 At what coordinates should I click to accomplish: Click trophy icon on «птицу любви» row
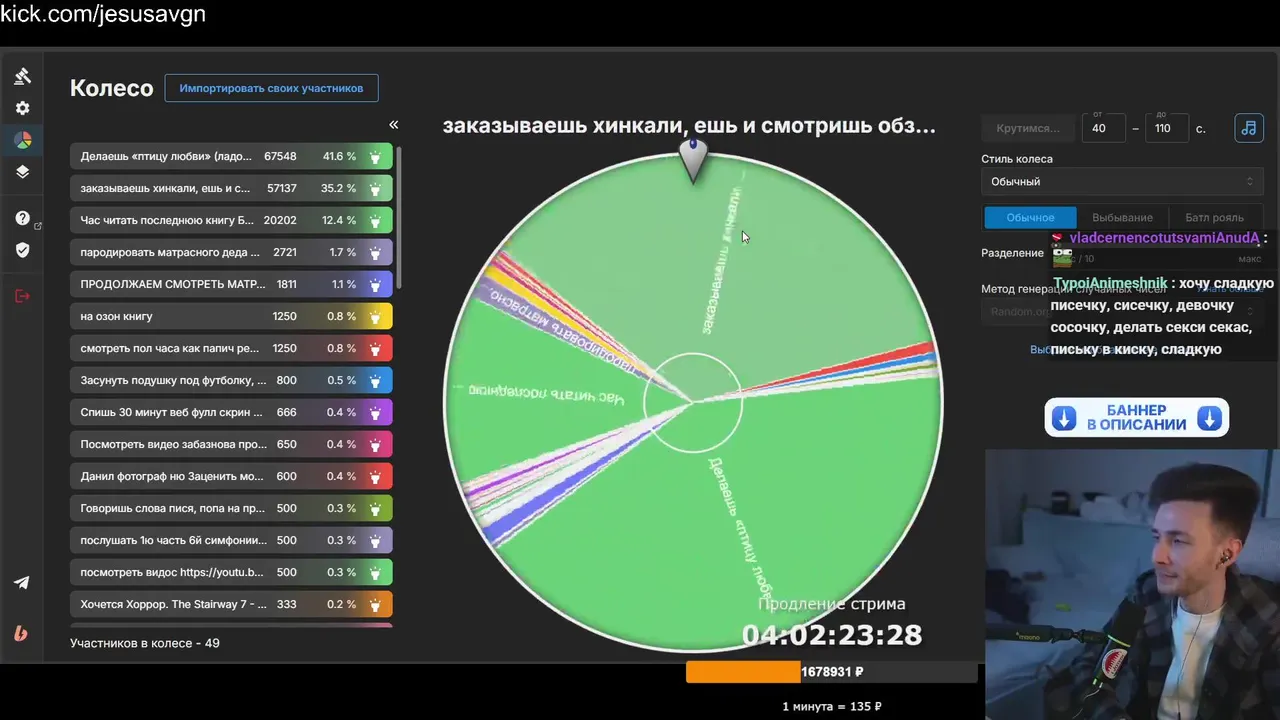click(375, 157)
